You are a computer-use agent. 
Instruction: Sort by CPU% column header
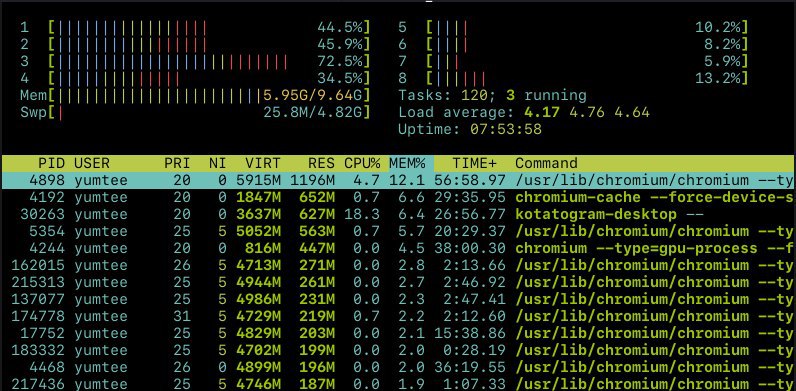point(362,164)
